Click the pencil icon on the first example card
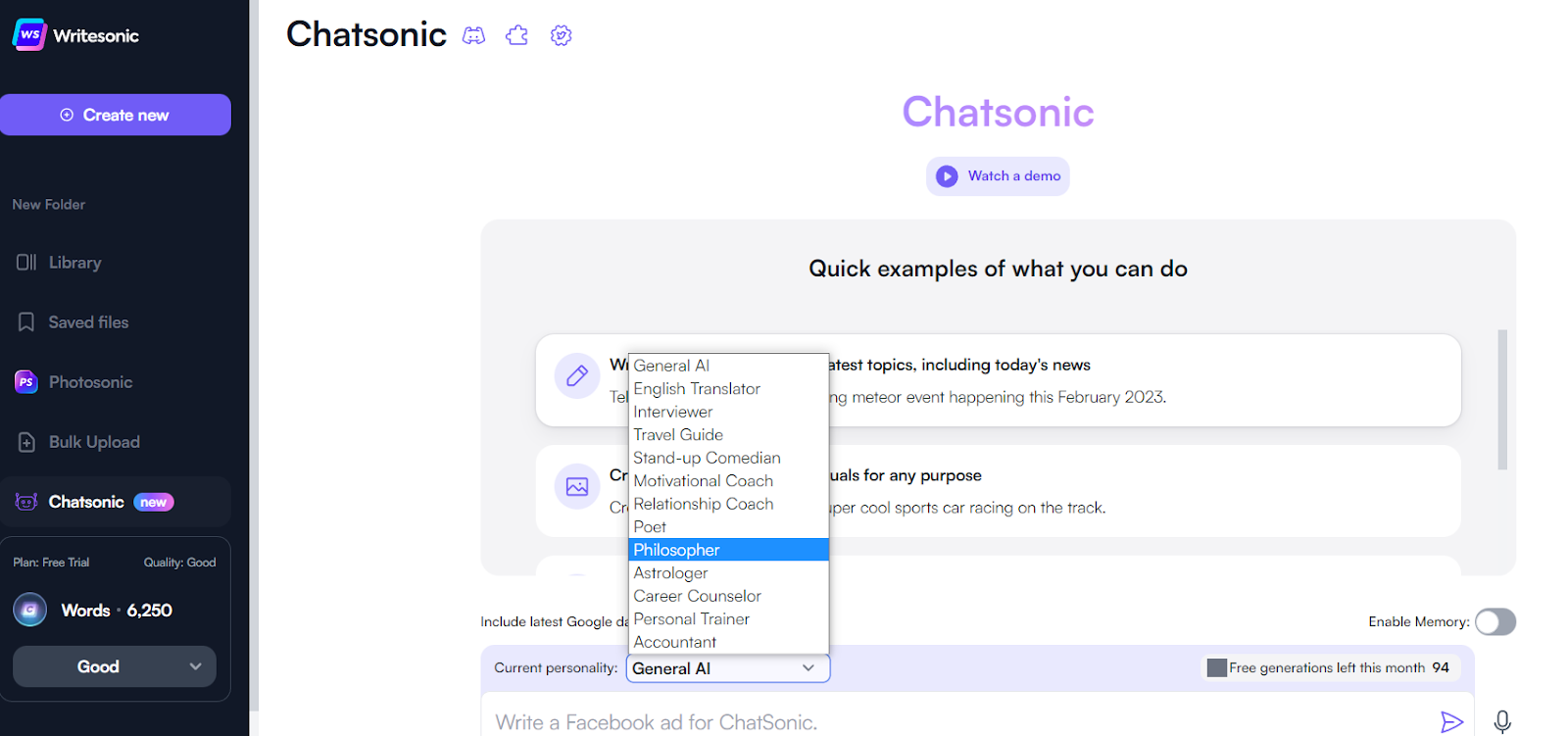The height and width of the screenshot is (736, 1568). [x=577, y=375]
